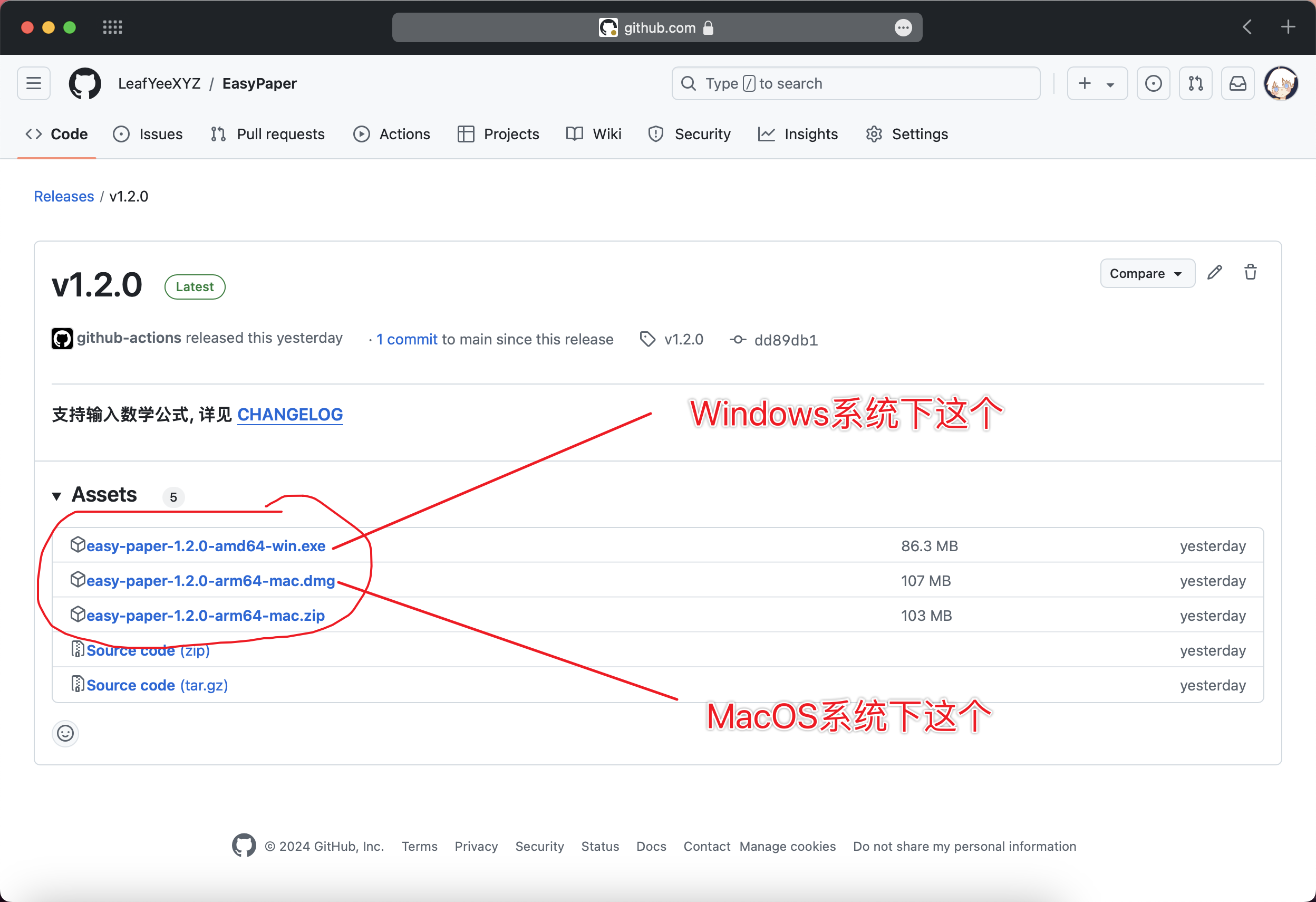Go to GitHub homepage via Octocat logo
The image size is (1316, 902).
[x=85, y=83]
